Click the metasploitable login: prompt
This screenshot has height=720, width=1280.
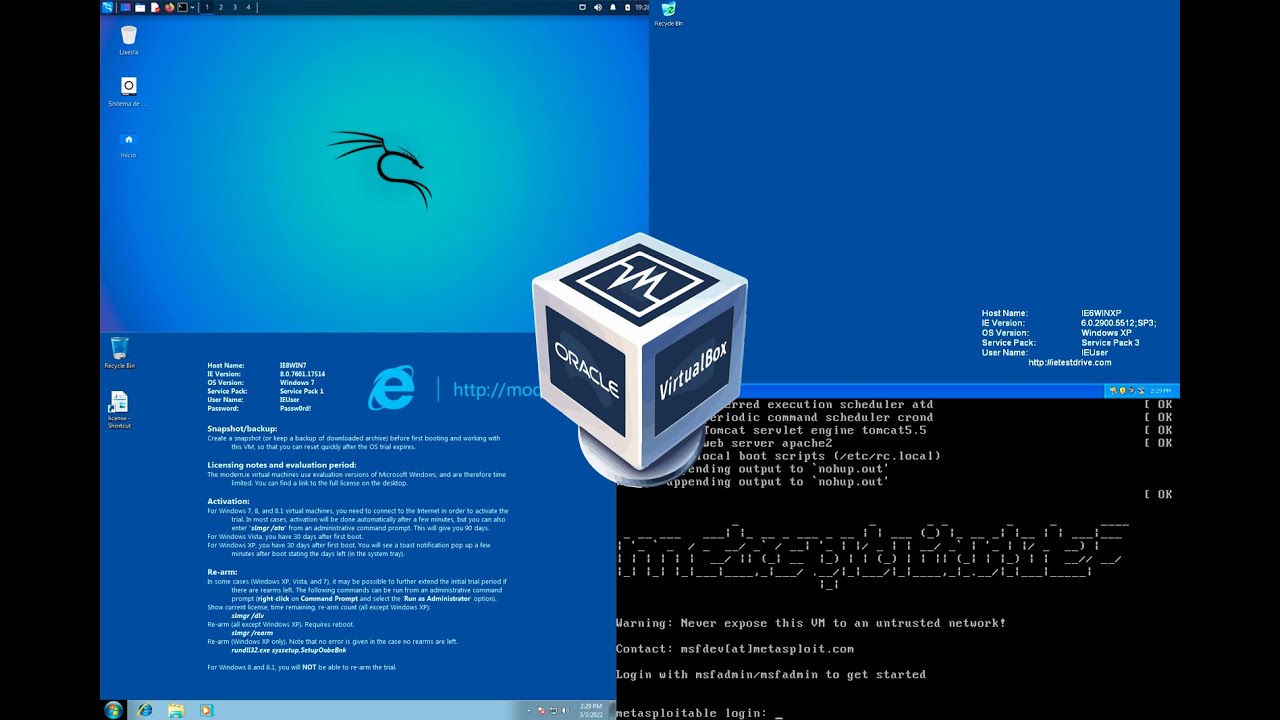[x=692, y=713]
